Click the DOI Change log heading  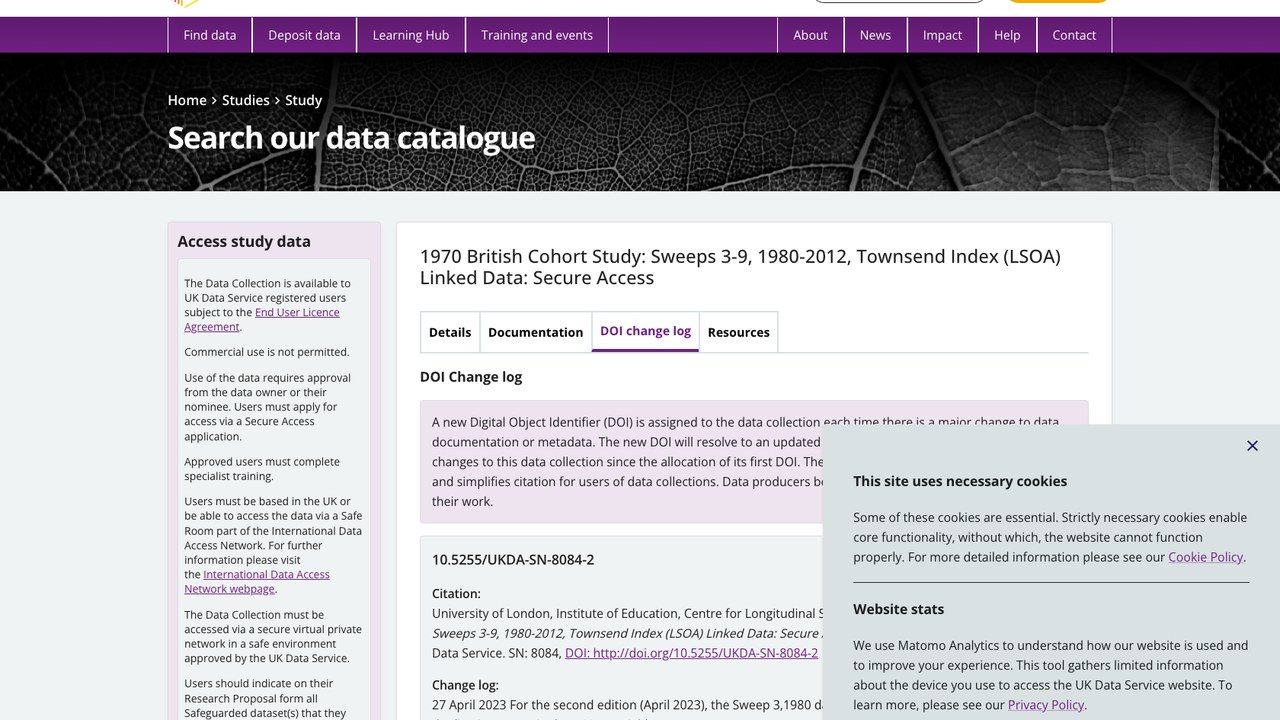coord(471,377)
